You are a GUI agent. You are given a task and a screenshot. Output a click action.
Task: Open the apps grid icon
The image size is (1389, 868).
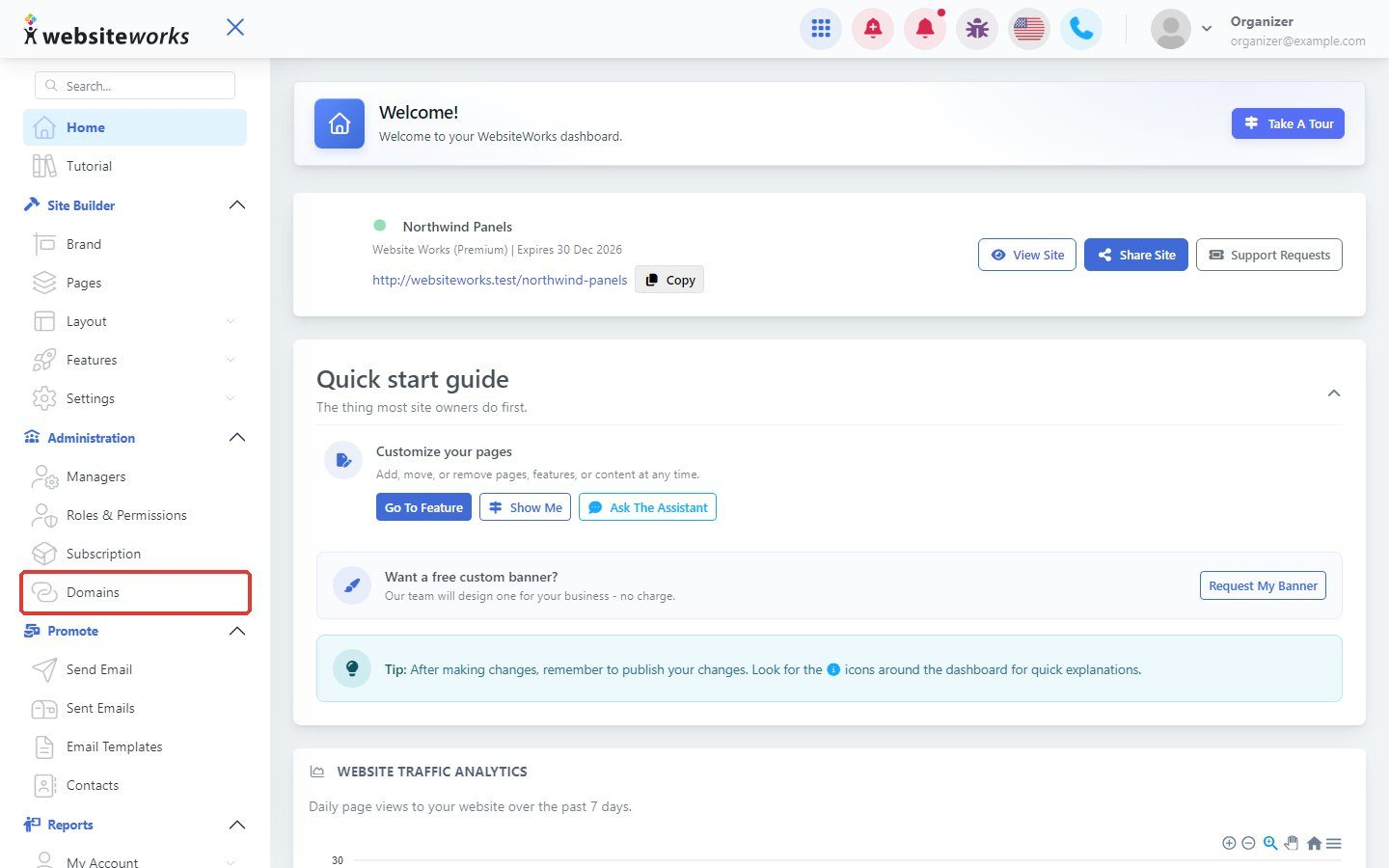click(821, 29)
